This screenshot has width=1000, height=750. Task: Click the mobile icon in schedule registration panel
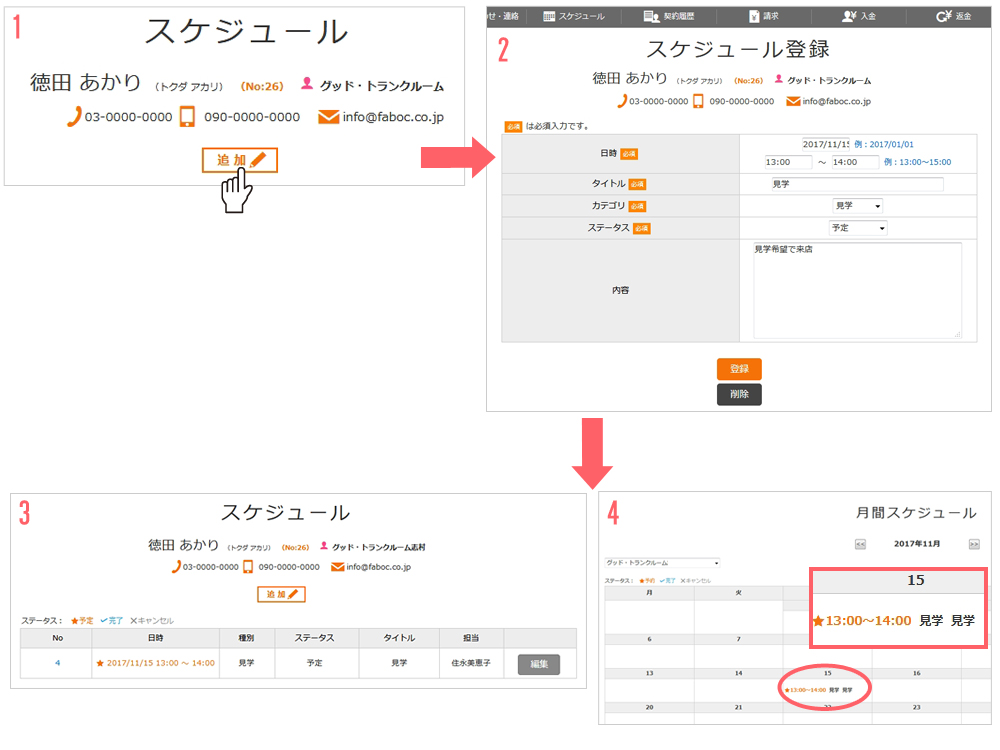698,101
